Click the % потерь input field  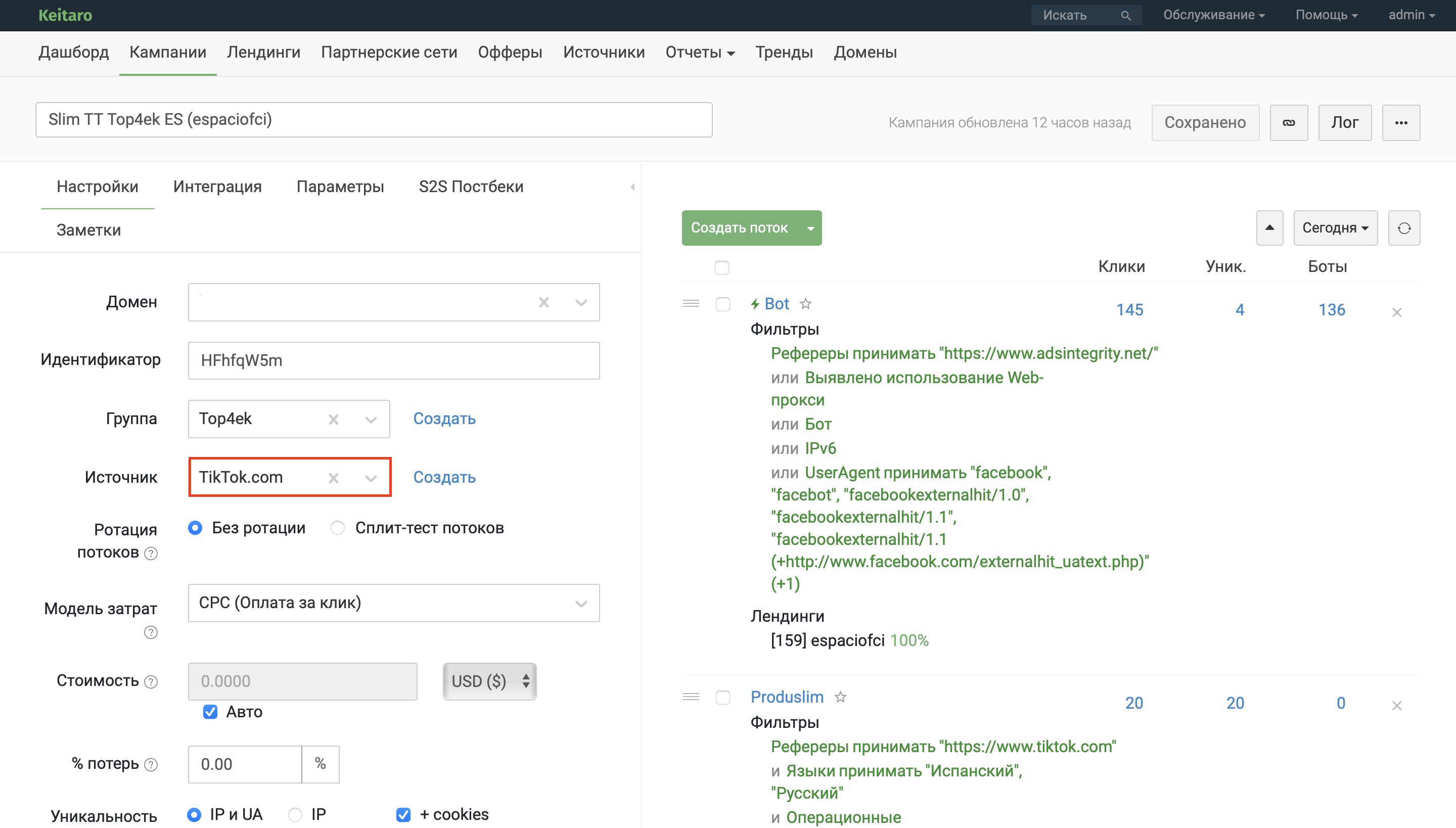coord(245,764)
